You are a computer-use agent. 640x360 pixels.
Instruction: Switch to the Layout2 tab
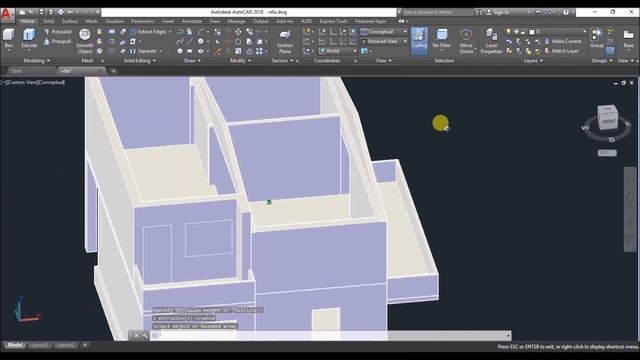[66, 345]
